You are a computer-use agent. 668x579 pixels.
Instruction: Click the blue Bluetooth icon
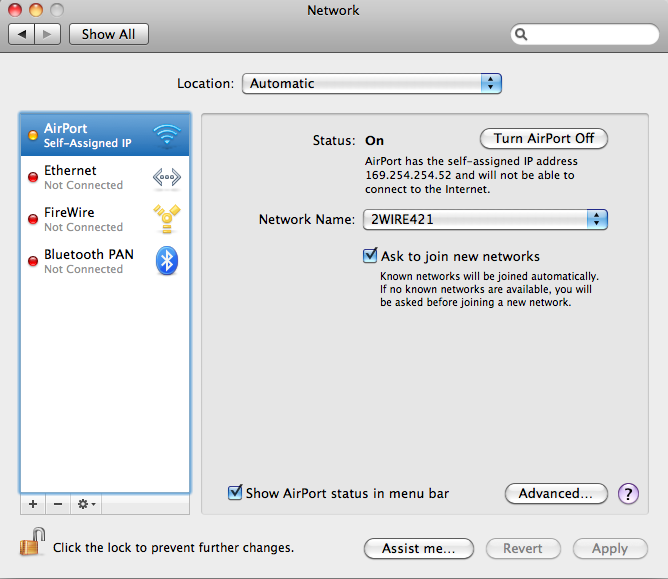pyautogui.click(x=167, y=261)
